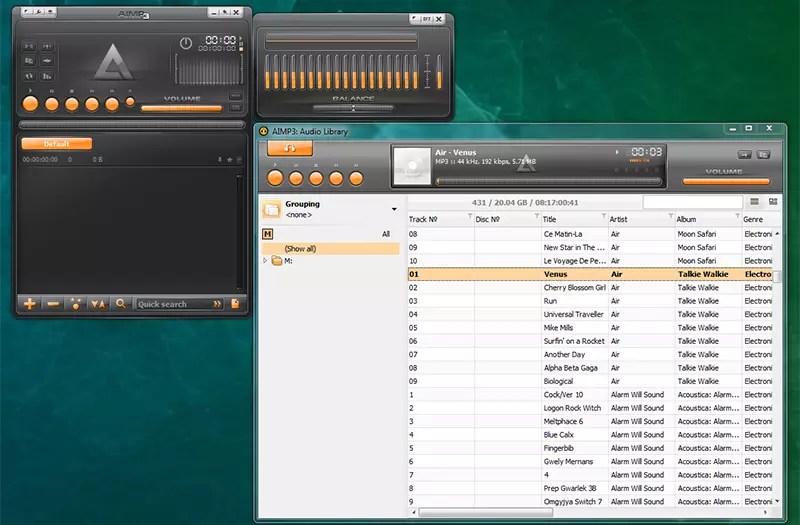Click the orange file icon in playlist toolbar

pos(235,304)
